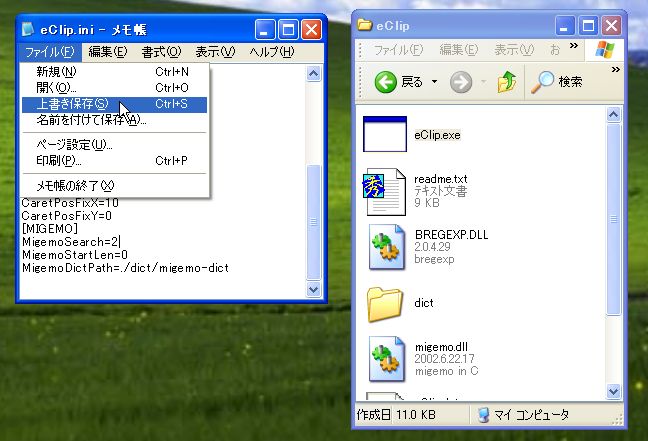Viewport: 648px width, 441px height.
Task: Open Notepad's ヘルプ(H) menu
Action: pyautogui.click(x=272, y=52)
